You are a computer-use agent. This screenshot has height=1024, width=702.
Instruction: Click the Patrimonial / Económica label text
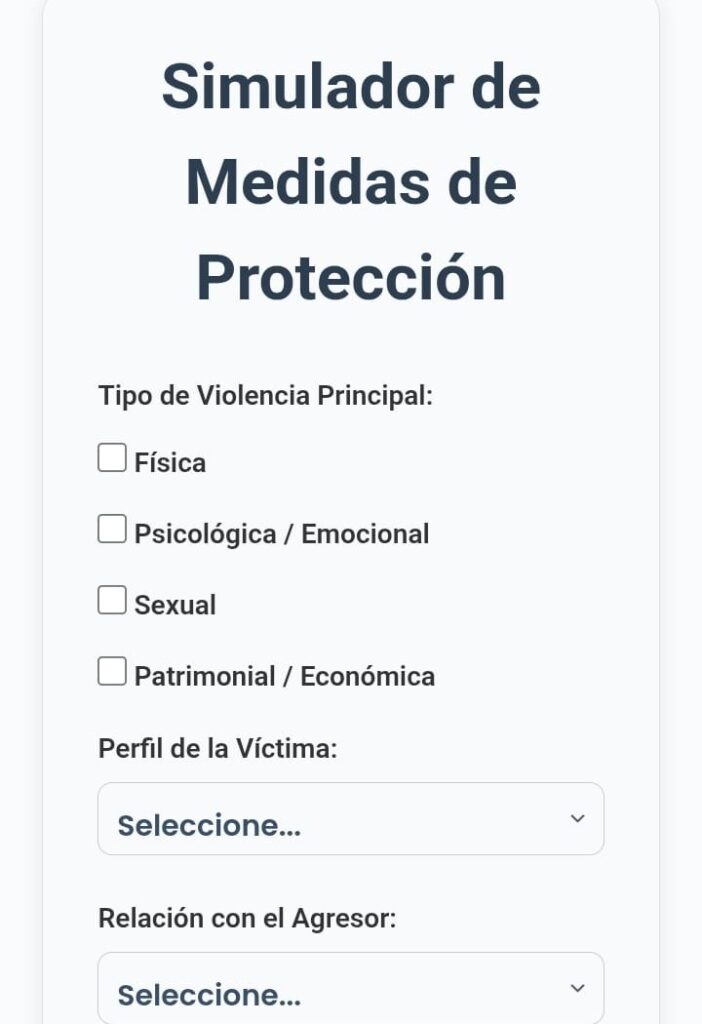point(285,676)
